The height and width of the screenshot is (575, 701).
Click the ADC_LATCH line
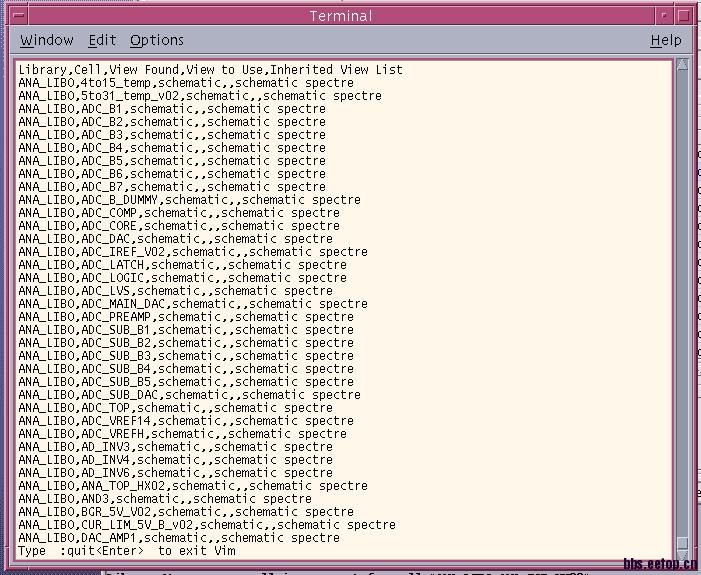[182, 264]
